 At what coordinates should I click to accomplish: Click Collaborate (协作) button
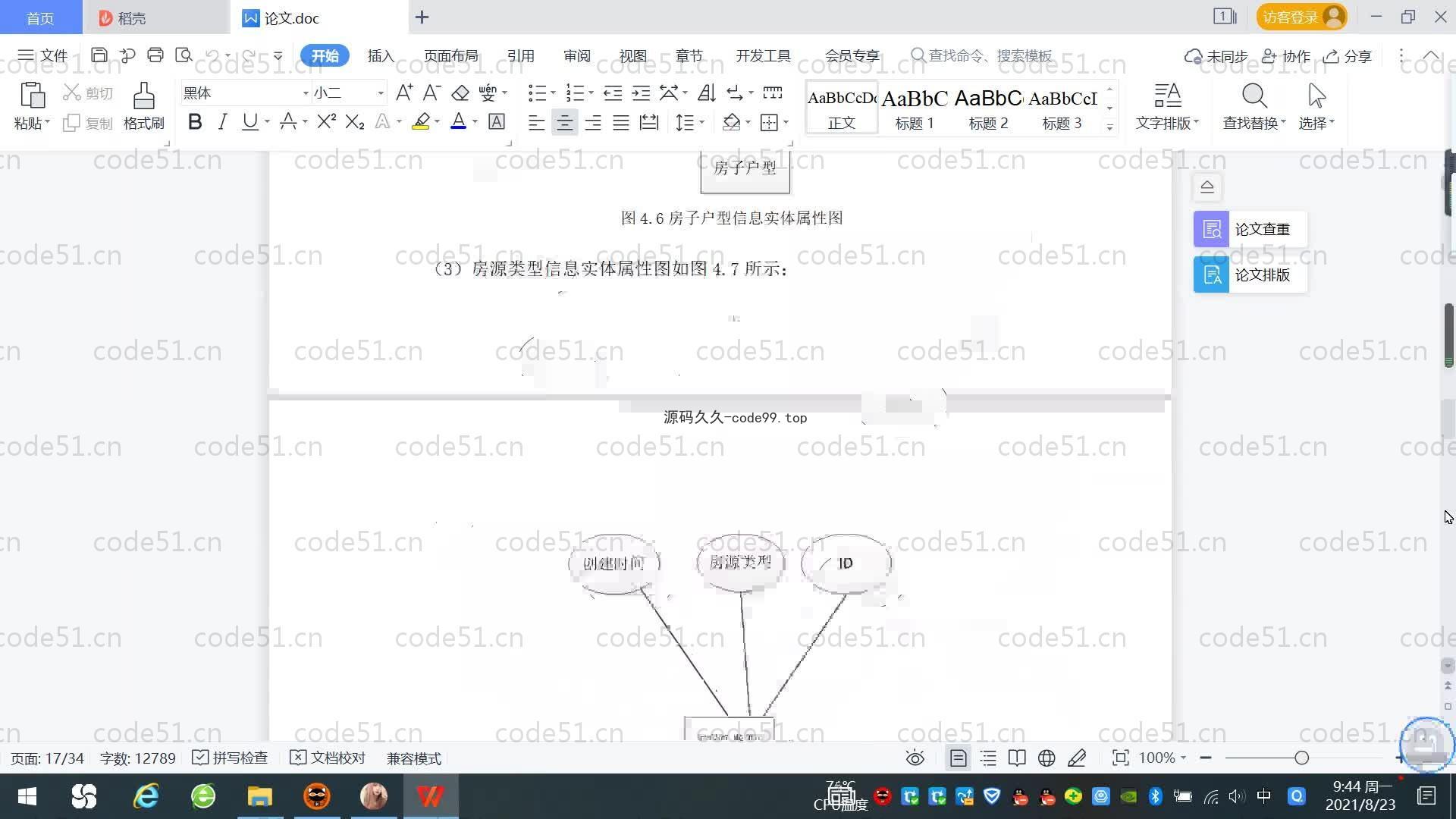[1286, 56]
